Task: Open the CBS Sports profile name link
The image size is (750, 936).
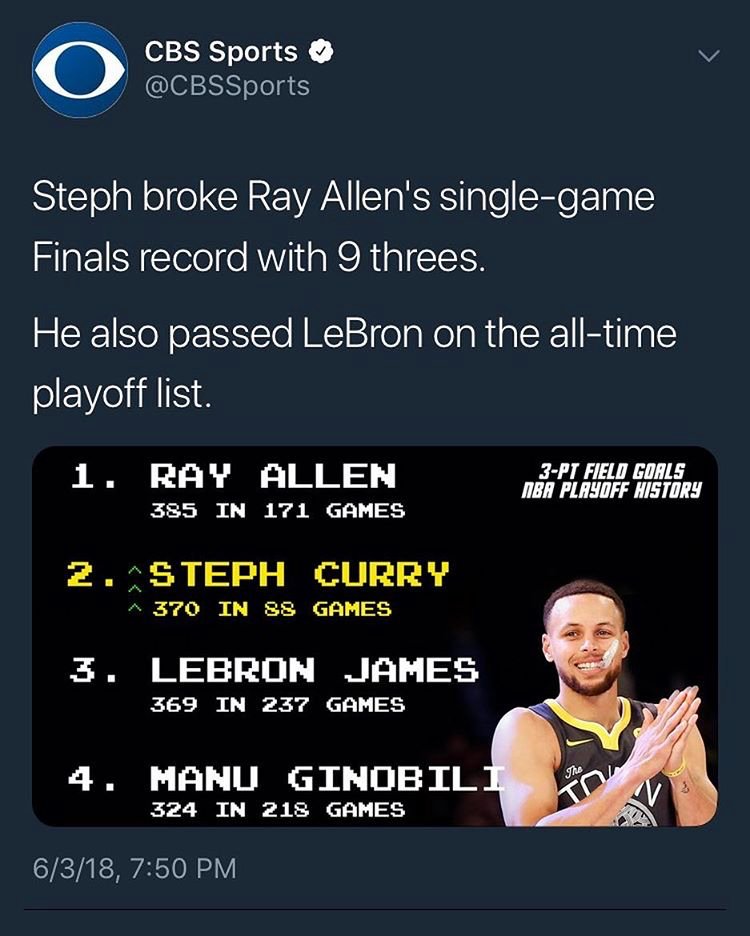Action: coord(221,51)
